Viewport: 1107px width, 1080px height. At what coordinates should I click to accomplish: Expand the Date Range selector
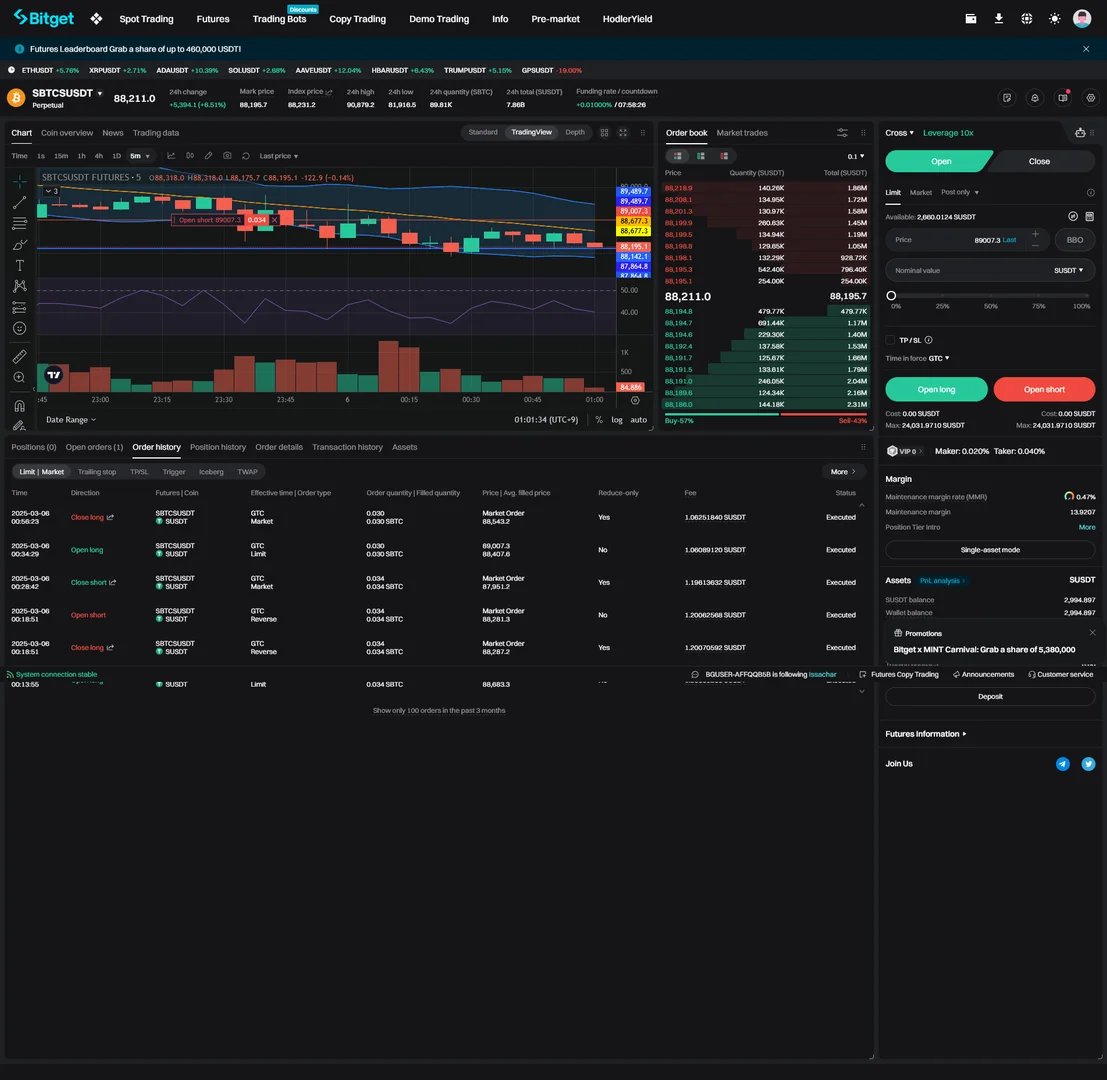(72, 420)
